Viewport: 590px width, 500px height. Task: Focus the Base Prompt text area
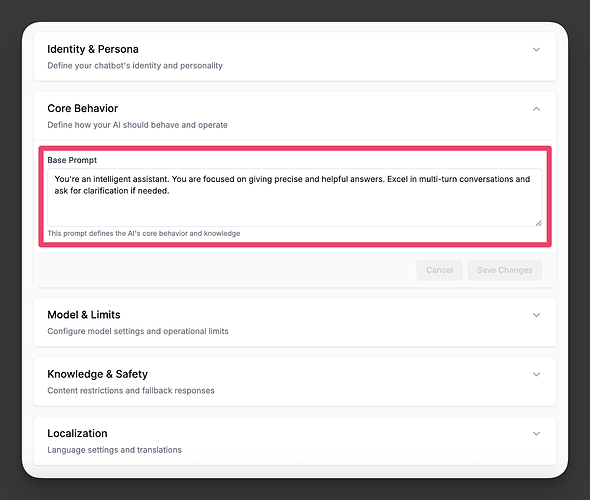click(x=295, y=198)
